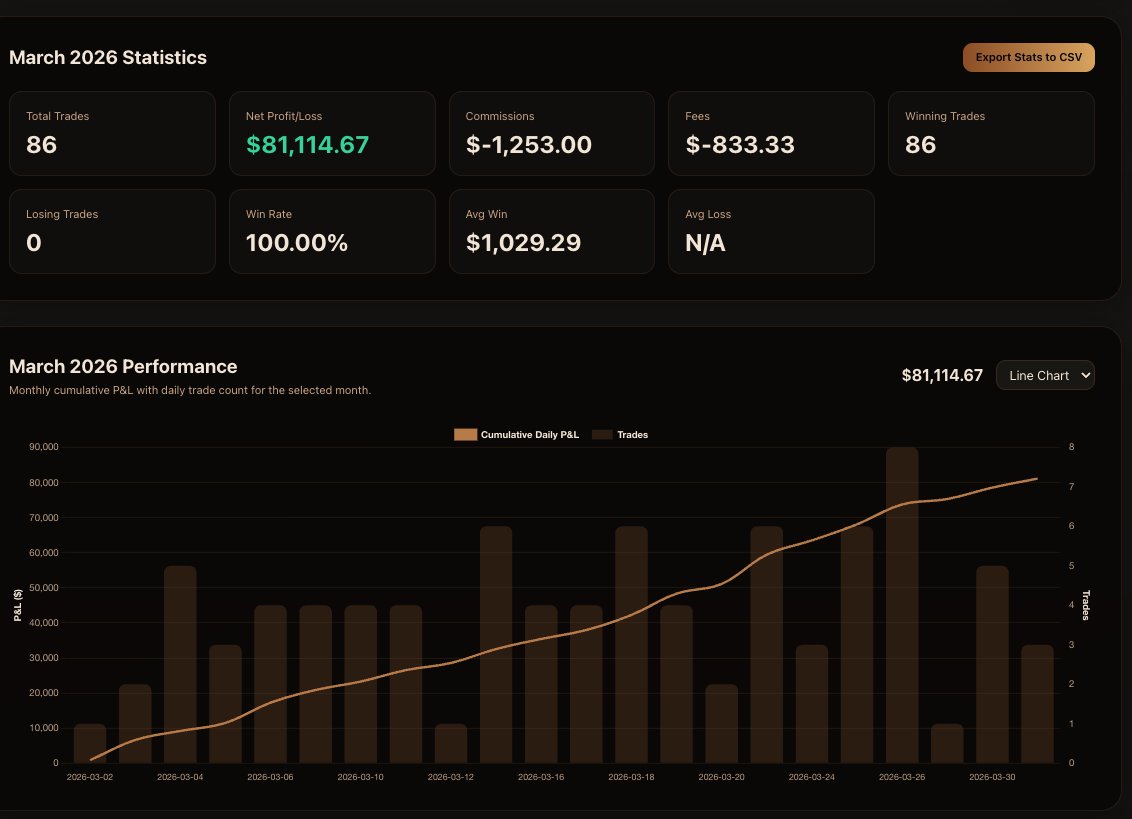Viewport: 1132px width, 819px height.
Task: Click the trades bar above 2026-03-30
Action: [992, 664]
